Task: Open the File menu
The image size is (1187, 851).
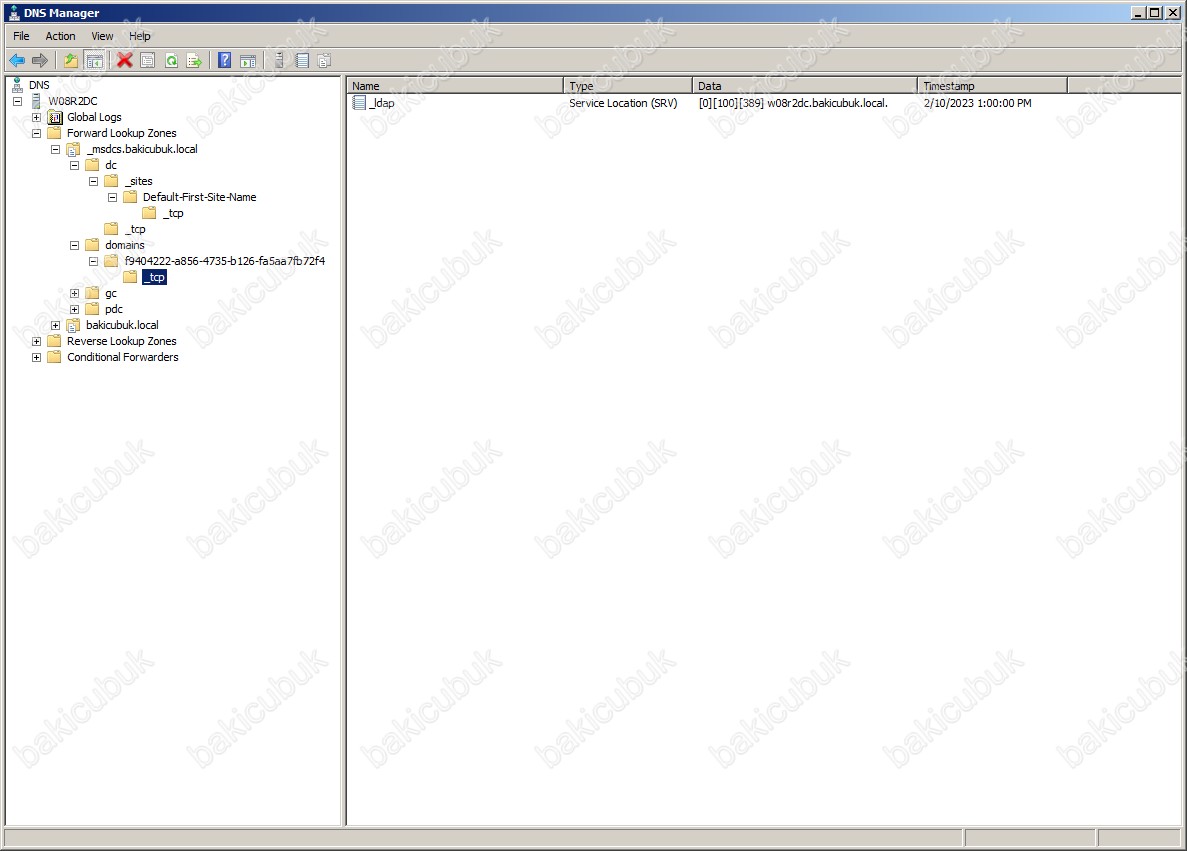Action: pos(21,36)
